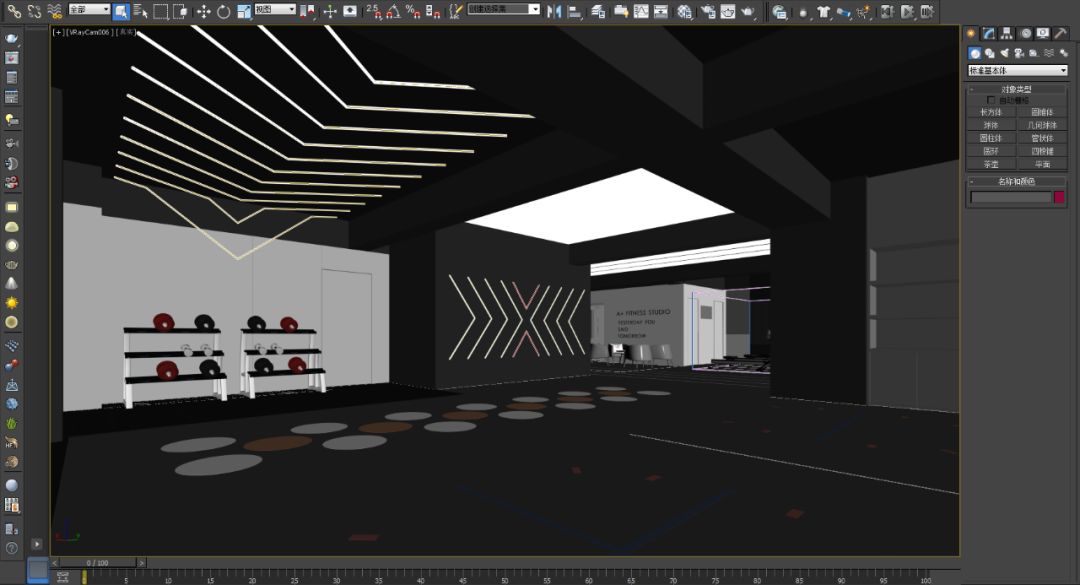The width and height of the screenshot is (1080, 585).
Task: Open the Material Editor sphere icon
Action: [x=684, y=11]
